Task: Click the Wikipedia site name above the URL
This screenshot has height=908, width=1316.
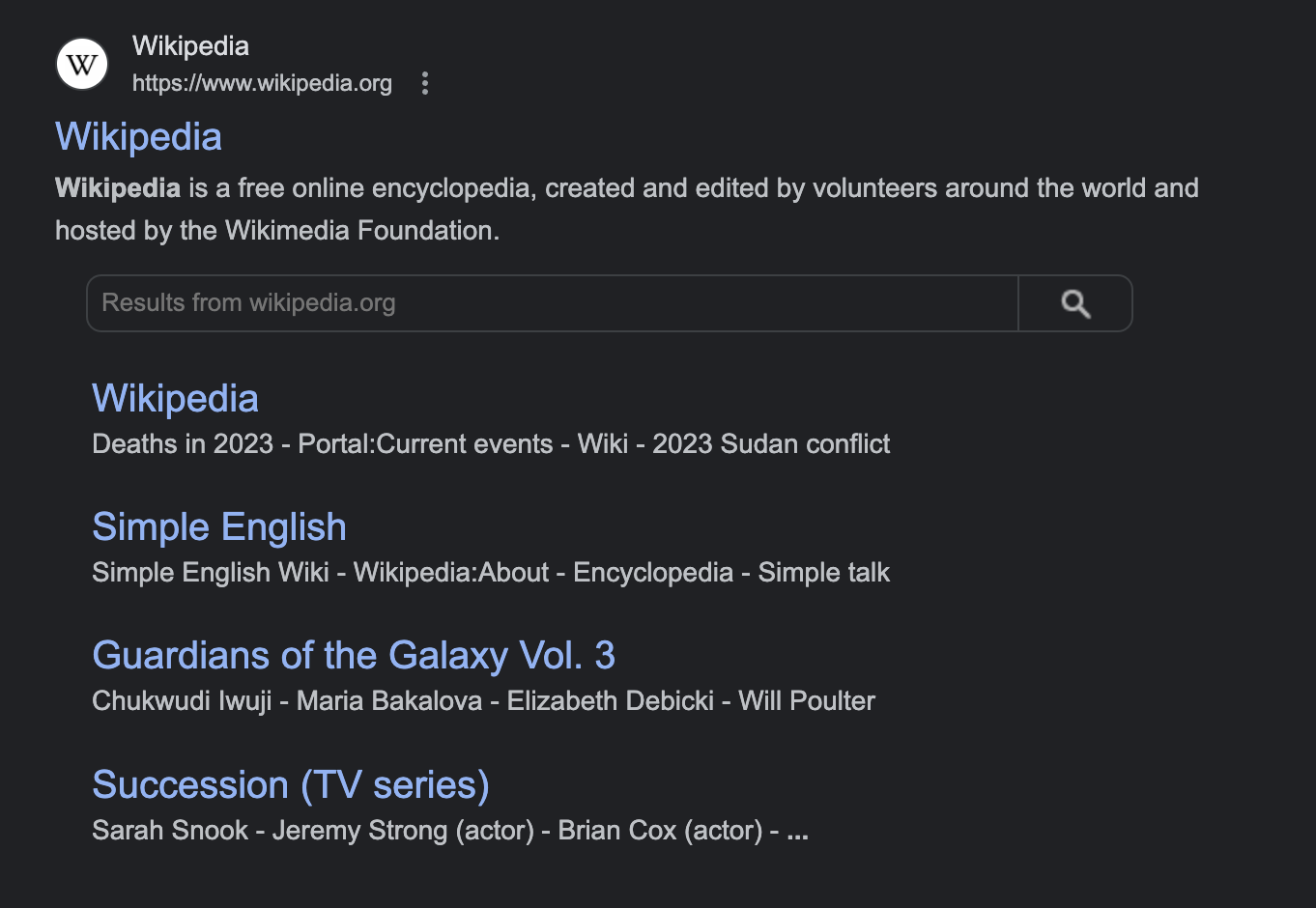Action: pos(190,46)
